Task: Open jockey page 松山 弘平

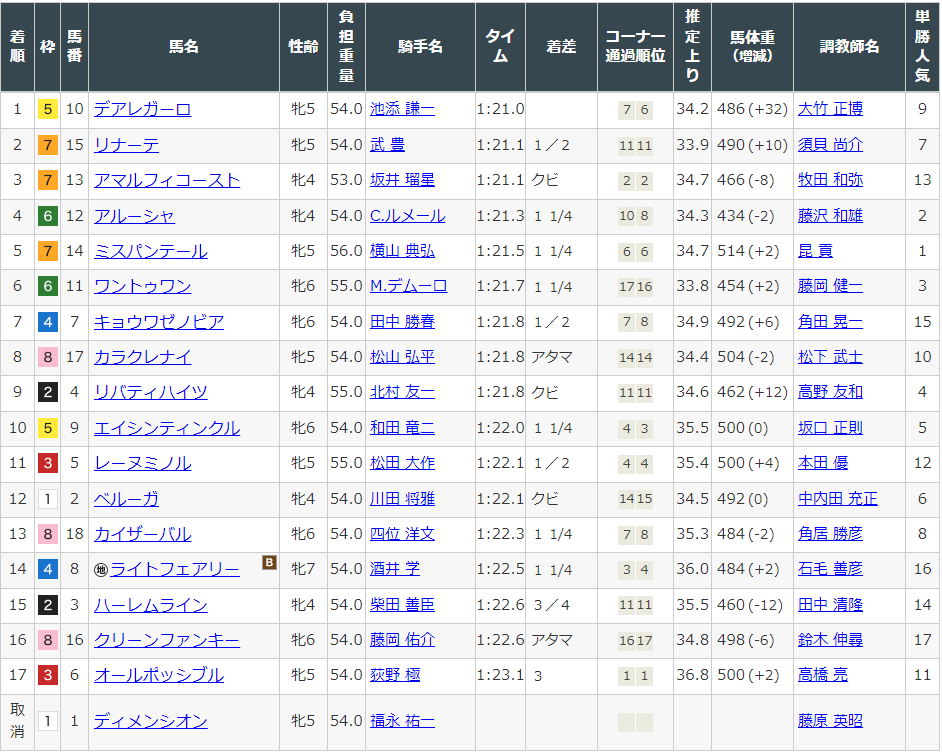Action: (402, 357)
